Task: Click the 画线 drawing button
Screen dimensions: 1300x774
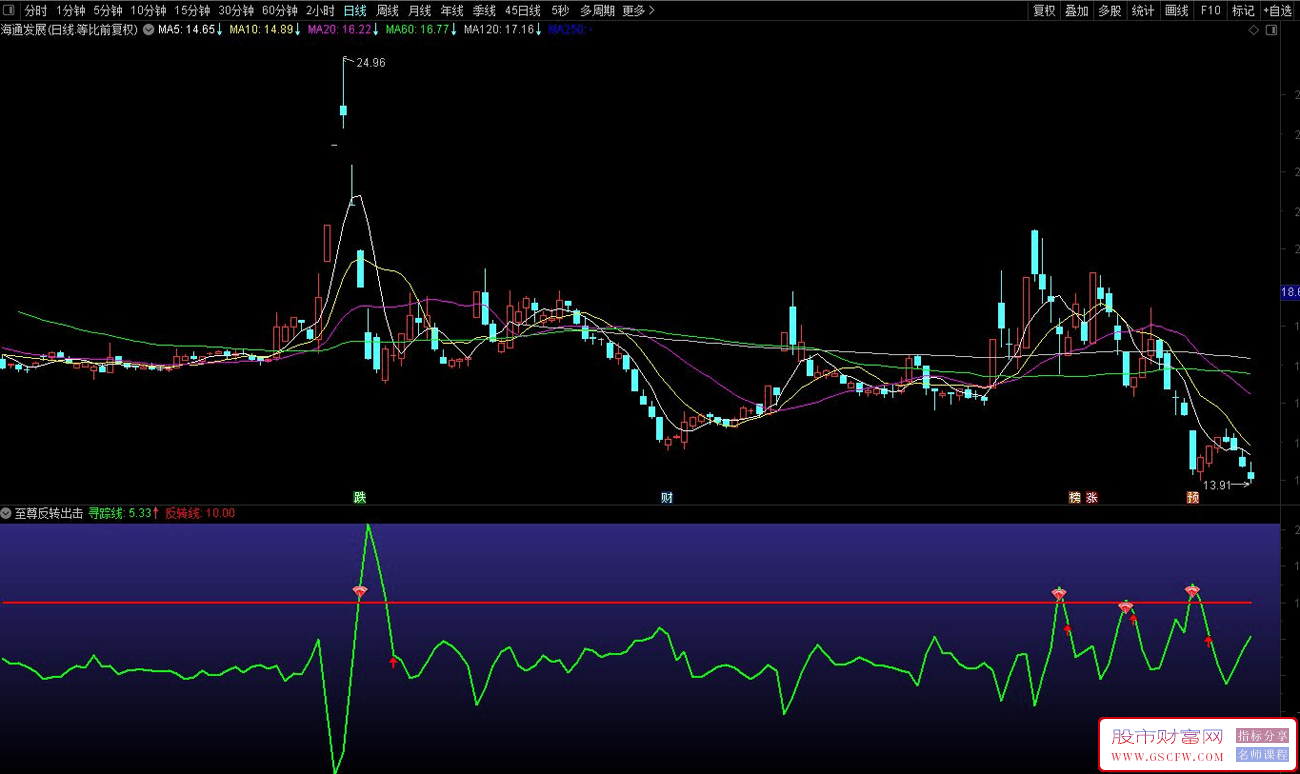Action: point(1177,10)
